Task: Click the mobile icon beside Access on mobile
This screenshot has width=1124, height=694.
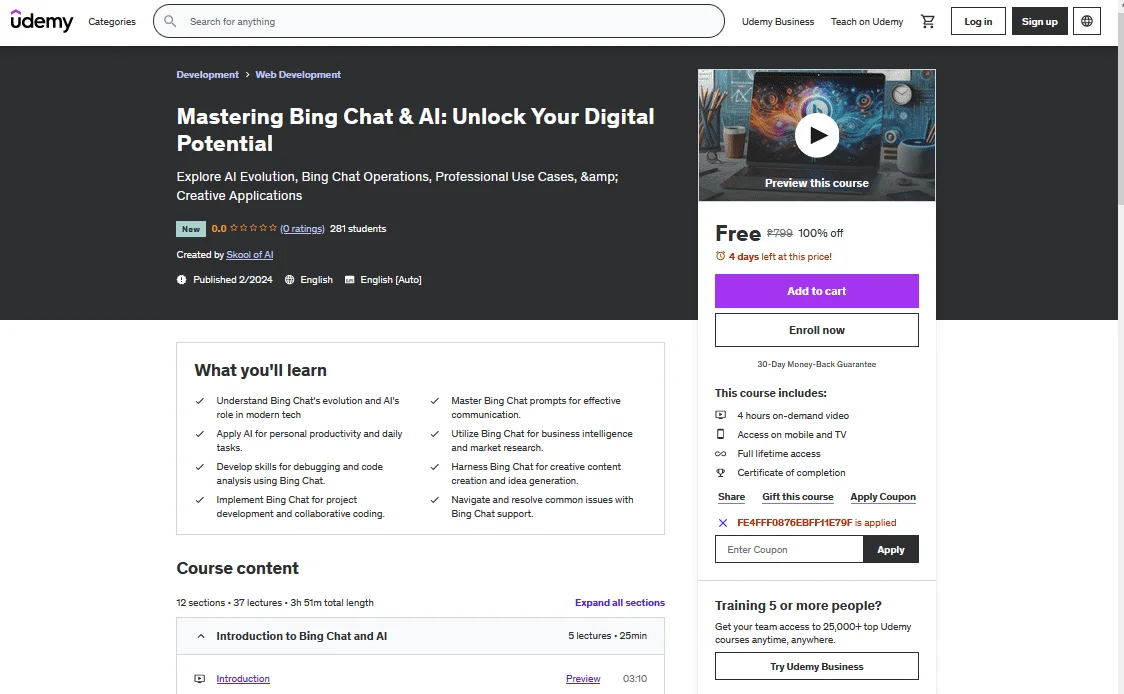Action: 720,434
